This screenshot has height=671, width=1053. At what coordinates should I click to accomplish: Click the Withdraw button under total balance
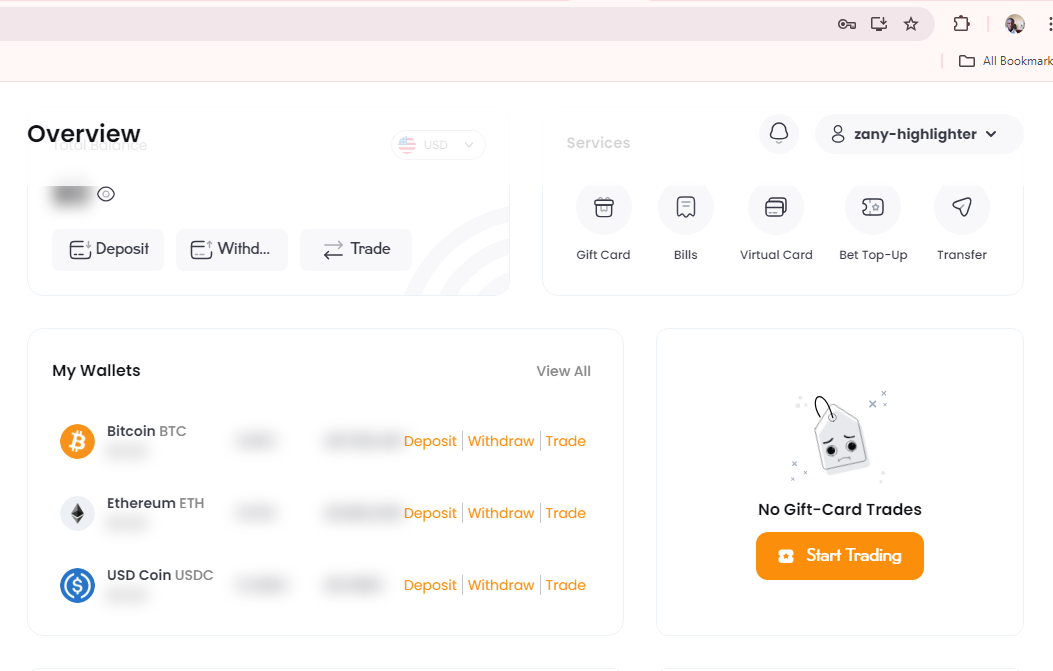point(232,249)
